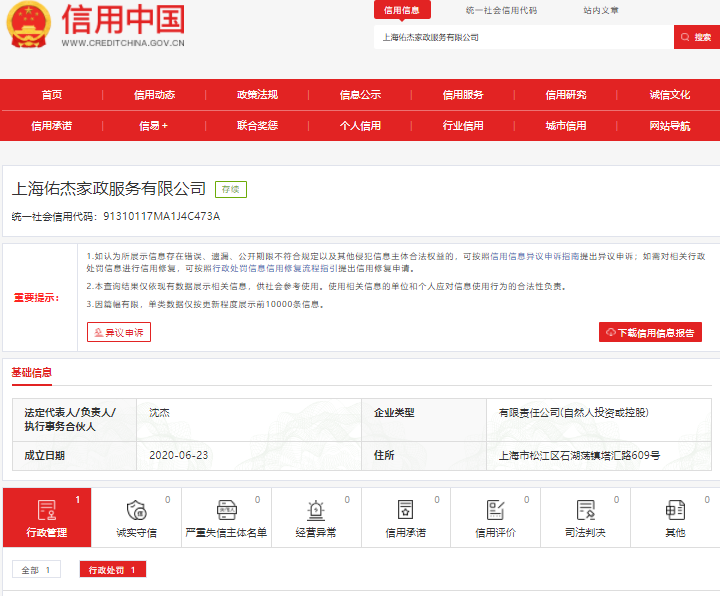Open the 严重失信主体名单 icon
The height and width of the screenshot is (596, 720).
click(226, 510)
